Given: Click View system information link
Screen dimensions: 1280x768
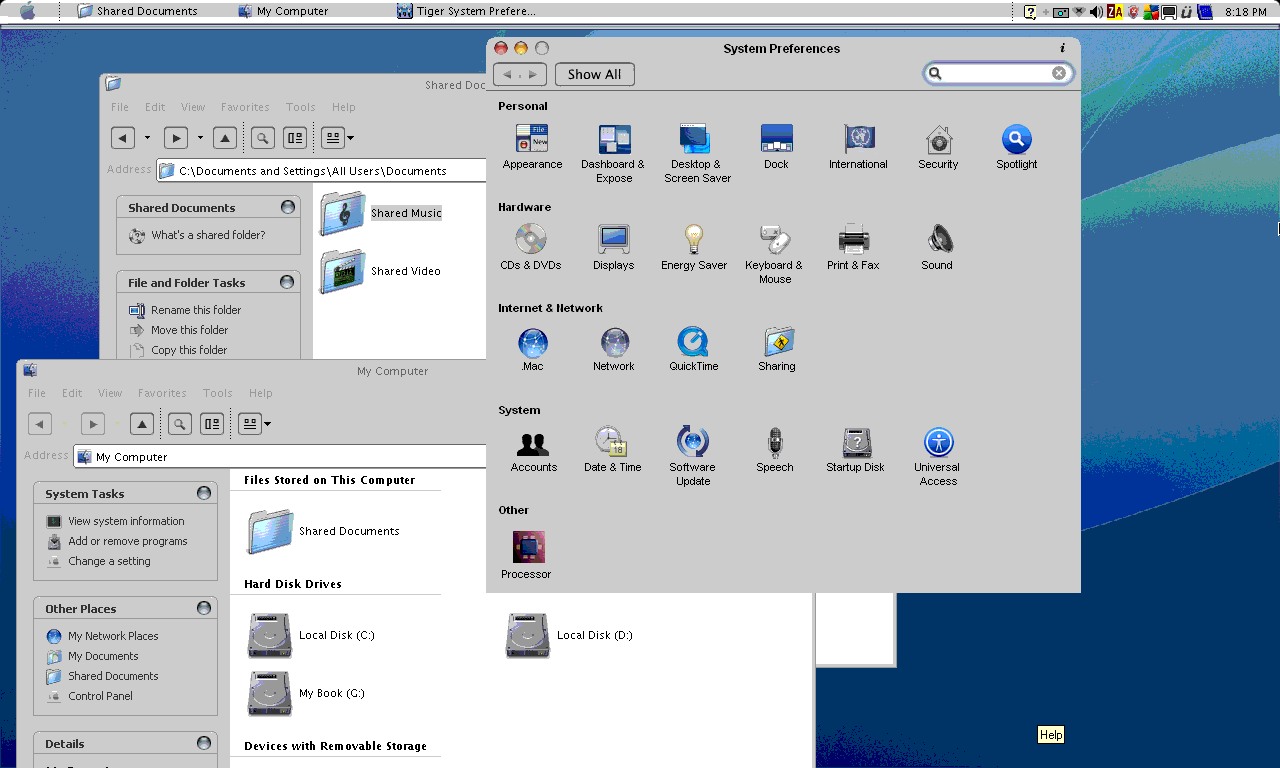Looking at the screenshot, I should pos(126,521).
